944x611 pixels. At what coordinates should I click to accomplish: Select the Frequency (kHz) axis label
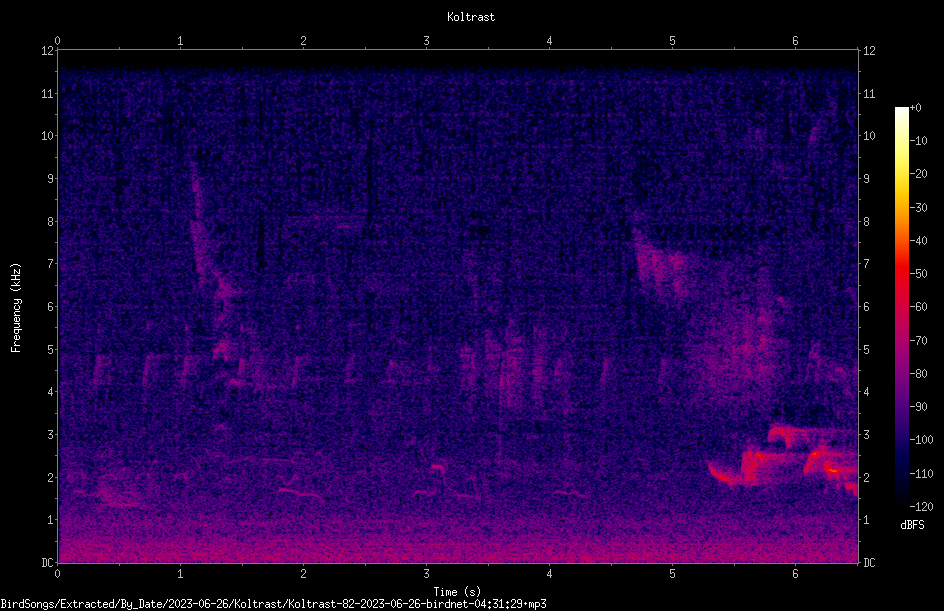pos(16,308)
